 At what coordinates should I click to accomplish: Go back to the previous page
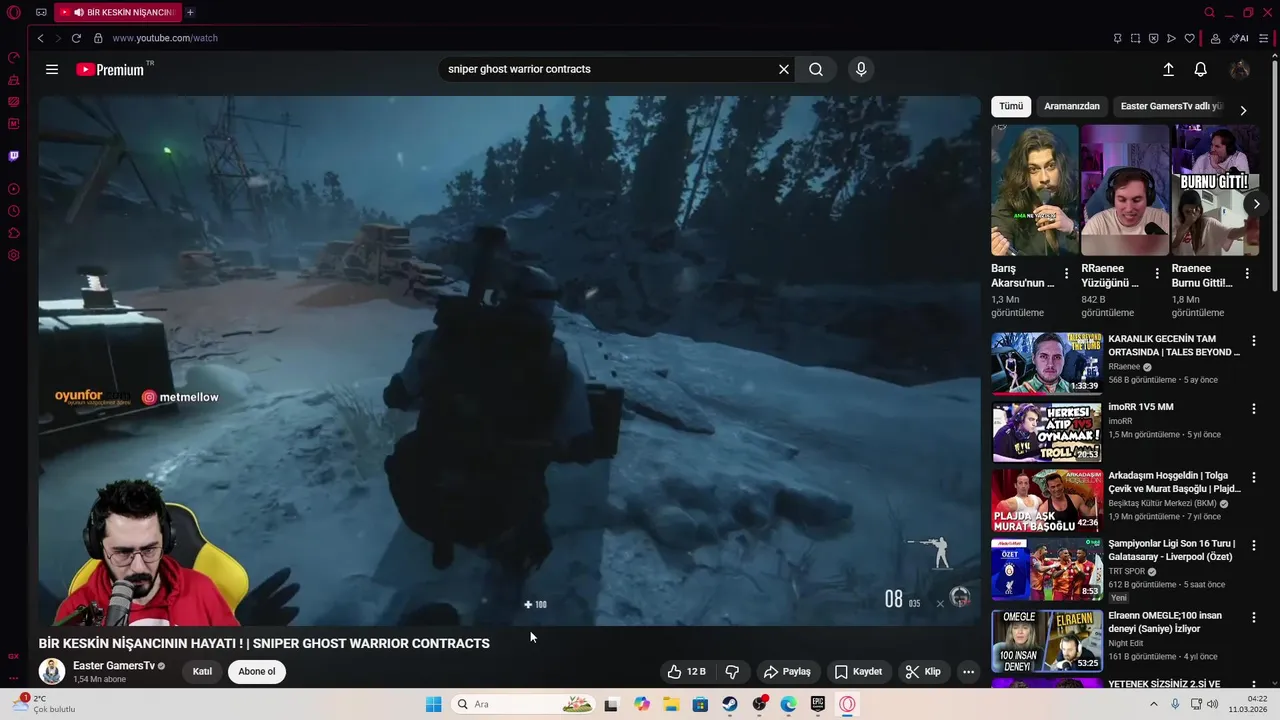[40, 38]
